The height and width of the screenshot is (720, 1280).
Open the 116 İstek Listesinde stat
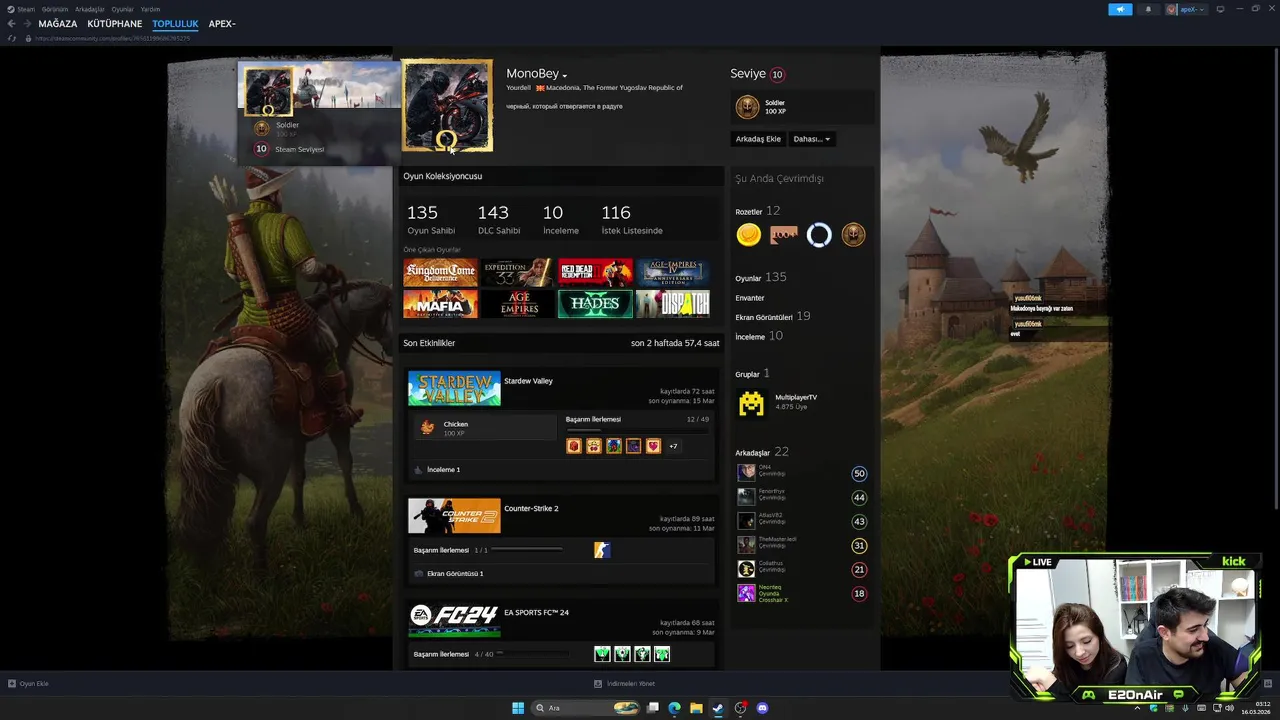coord(632,220)
